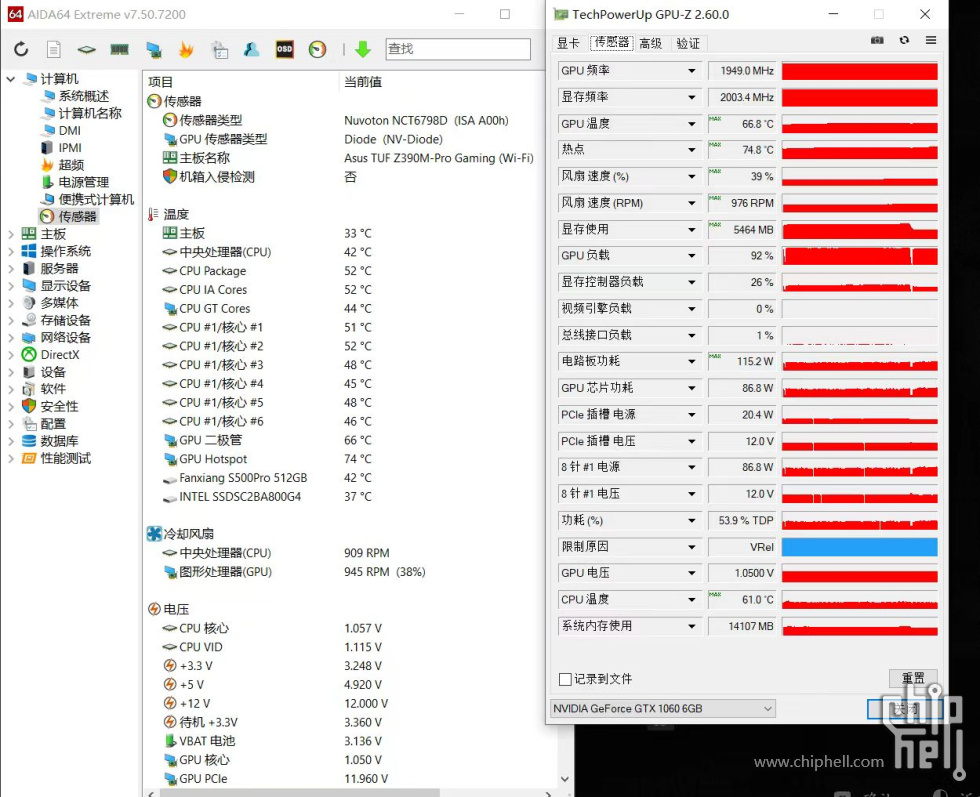Image resolution: width=980 pixels, height=797 pixels.
Task: Open dropdown for 显存使用 sensor
Action: [691, 229]
